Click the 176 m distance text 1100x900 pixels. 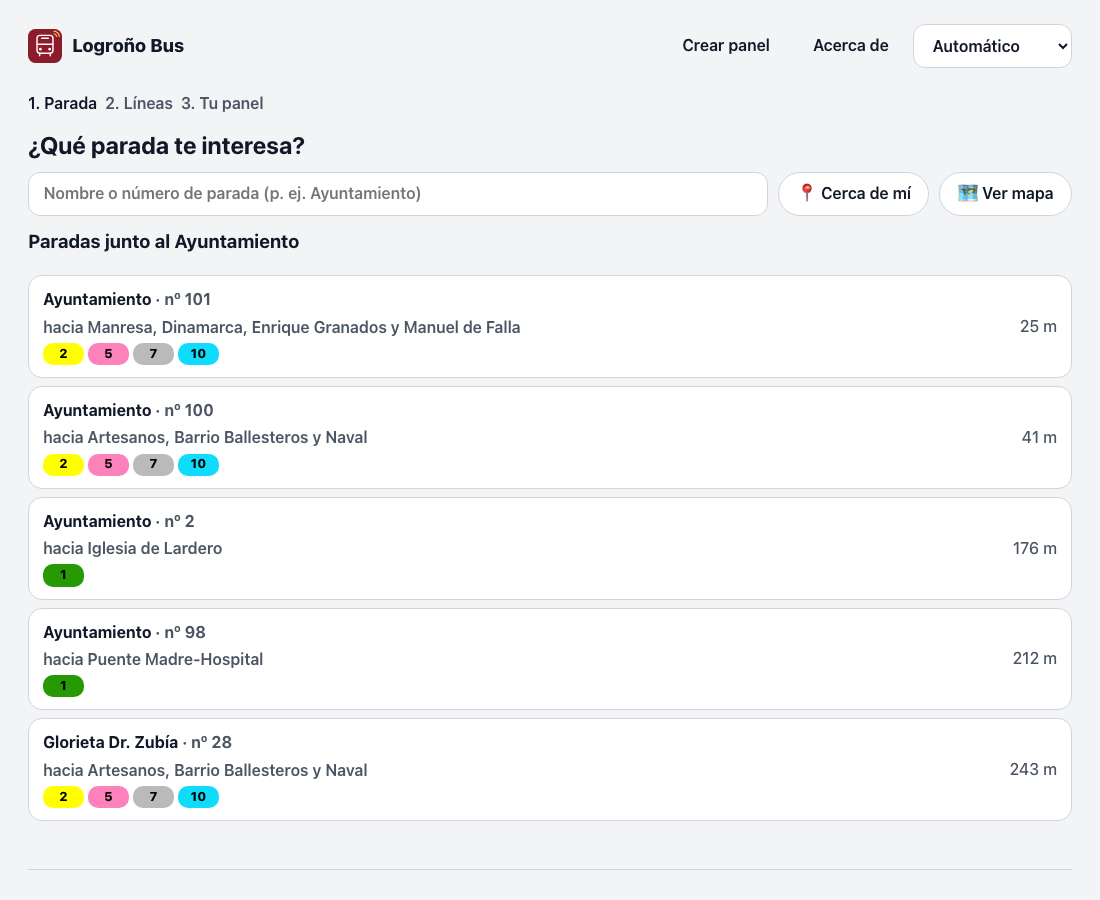[1035, 549]
